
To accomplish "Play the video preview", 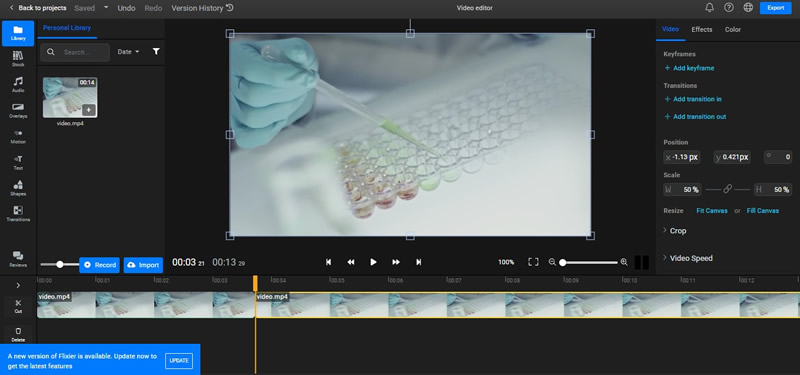I will (x=373, y=262).
